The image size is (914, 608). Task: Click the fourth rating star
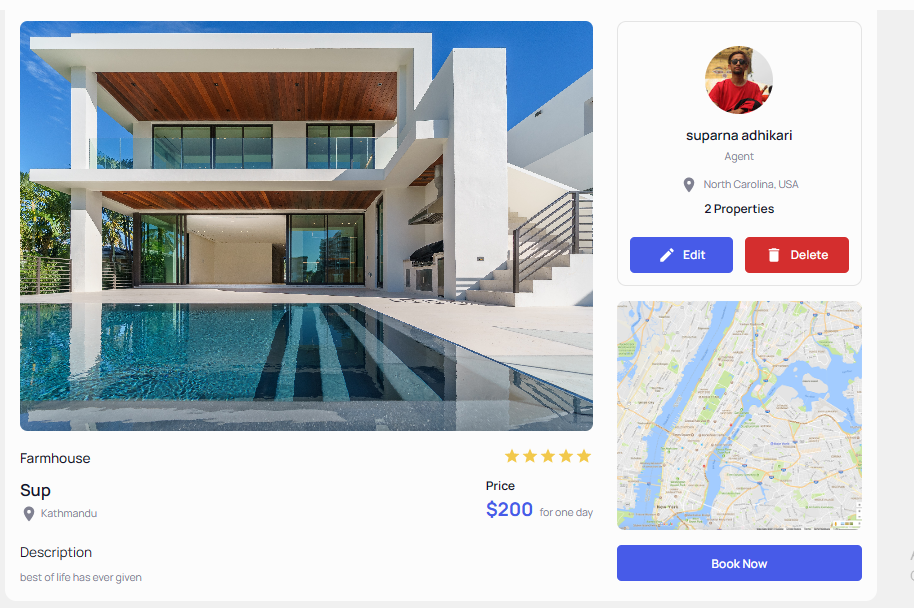(x=566, y=456)
